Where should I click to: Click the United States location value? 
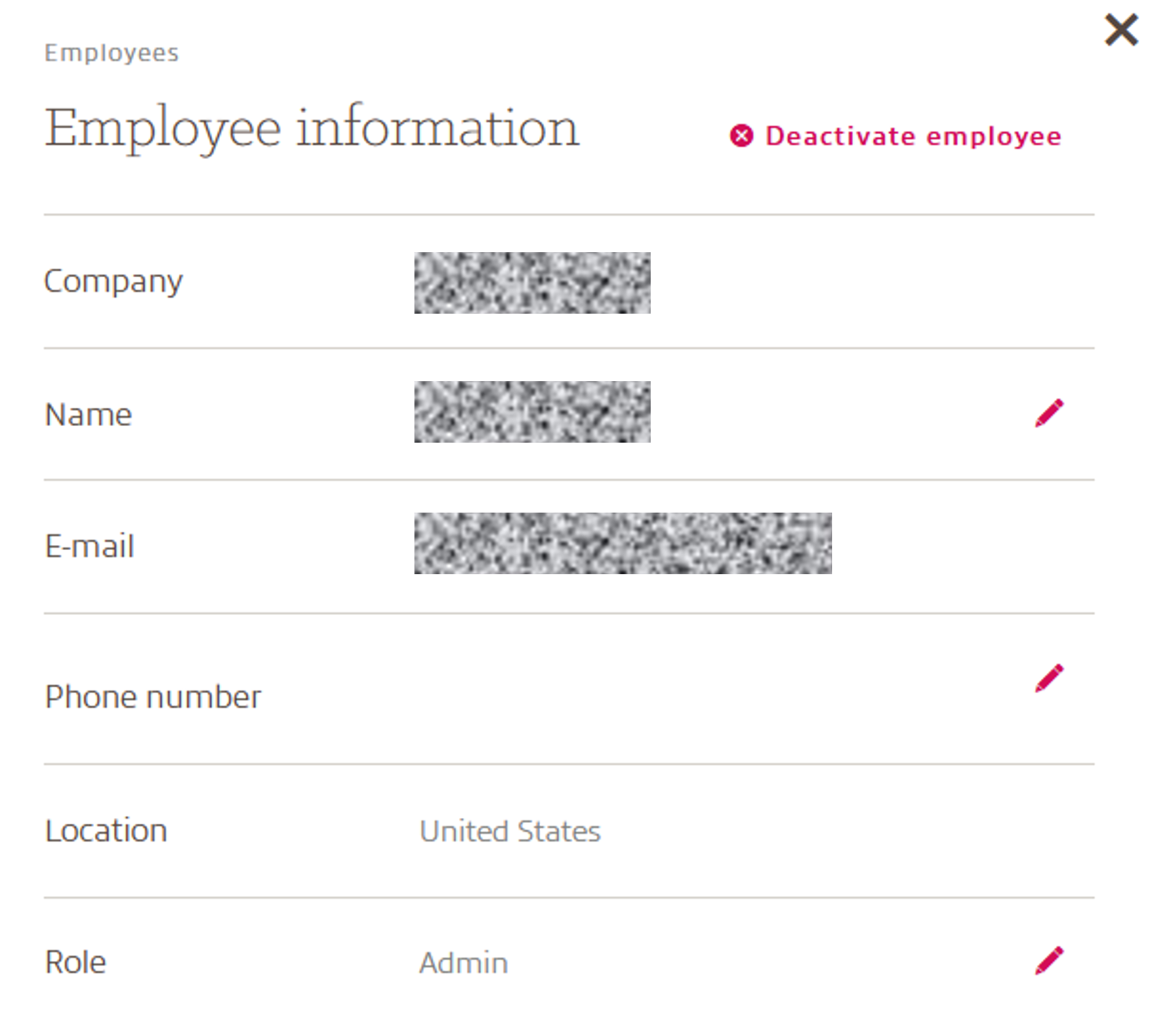(510, 831)
